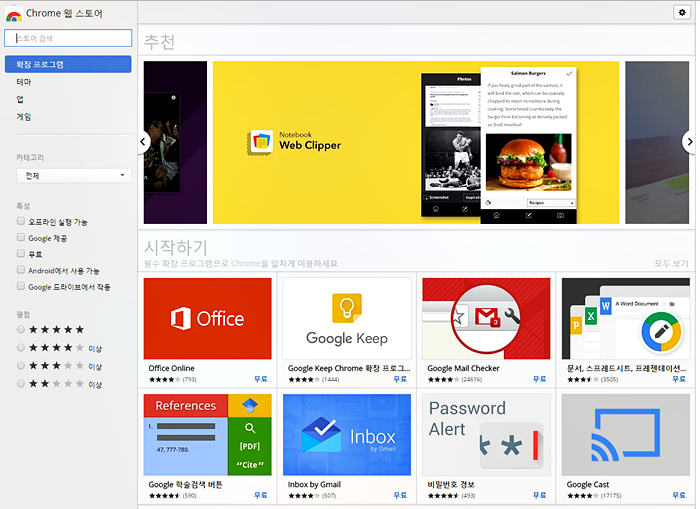Click the Google Keep rating (1444)
The width and height of the screenshot is (700, 509).
click(x=313, y=380)
